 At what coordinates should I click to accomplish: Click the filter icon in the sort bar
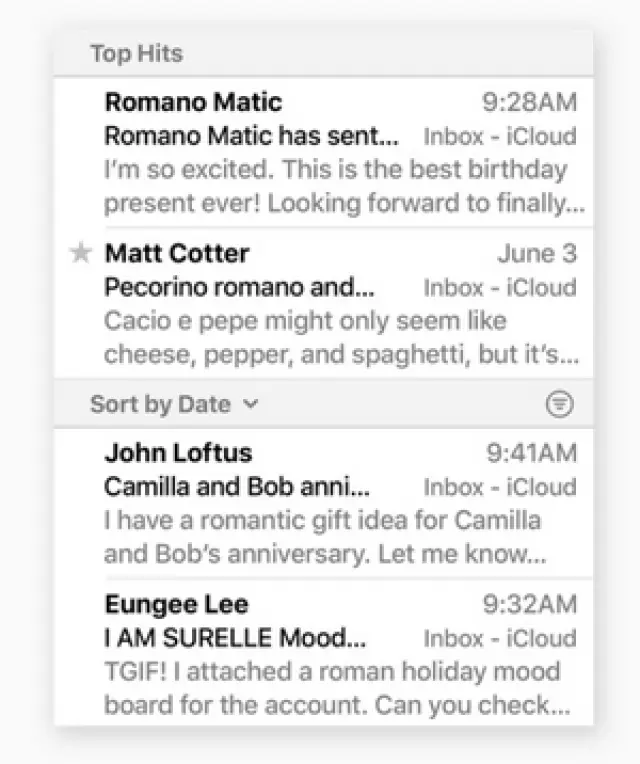[x=561, y=404]
